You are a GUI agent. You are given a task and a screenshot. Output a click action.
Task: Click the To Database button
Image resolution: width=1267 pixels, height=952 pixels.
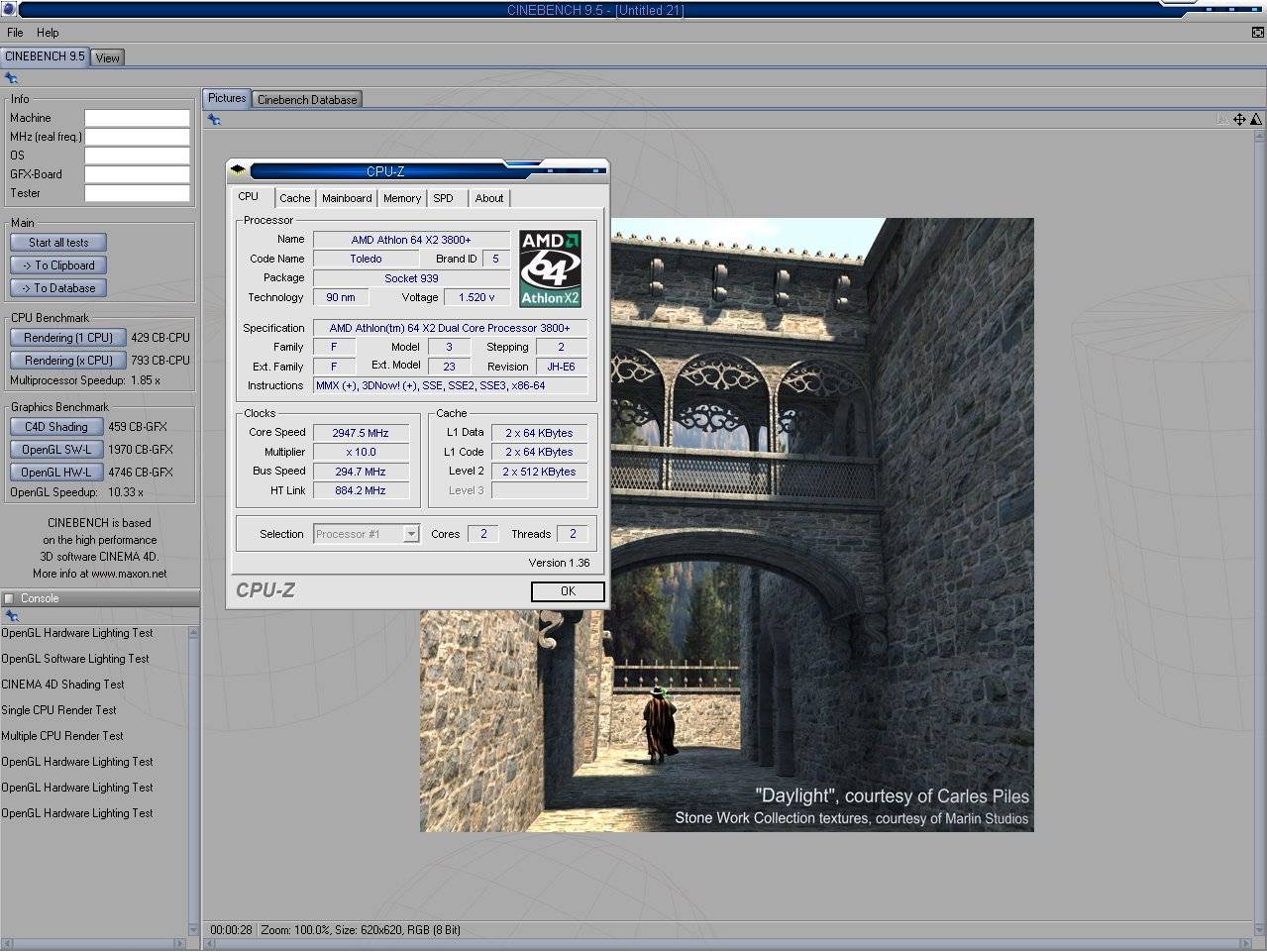pos(58,288)
